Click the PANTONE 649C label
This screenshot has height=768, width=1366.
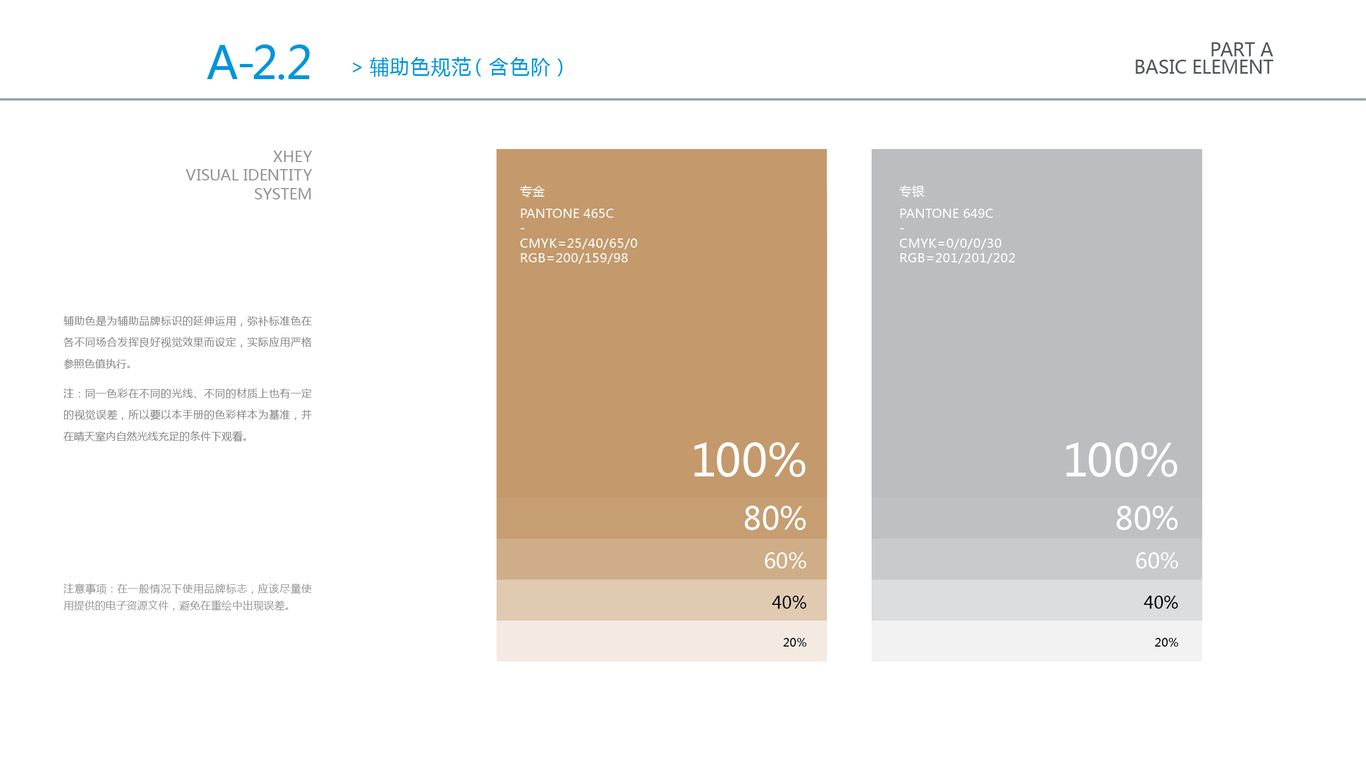[x=946, y=213]
